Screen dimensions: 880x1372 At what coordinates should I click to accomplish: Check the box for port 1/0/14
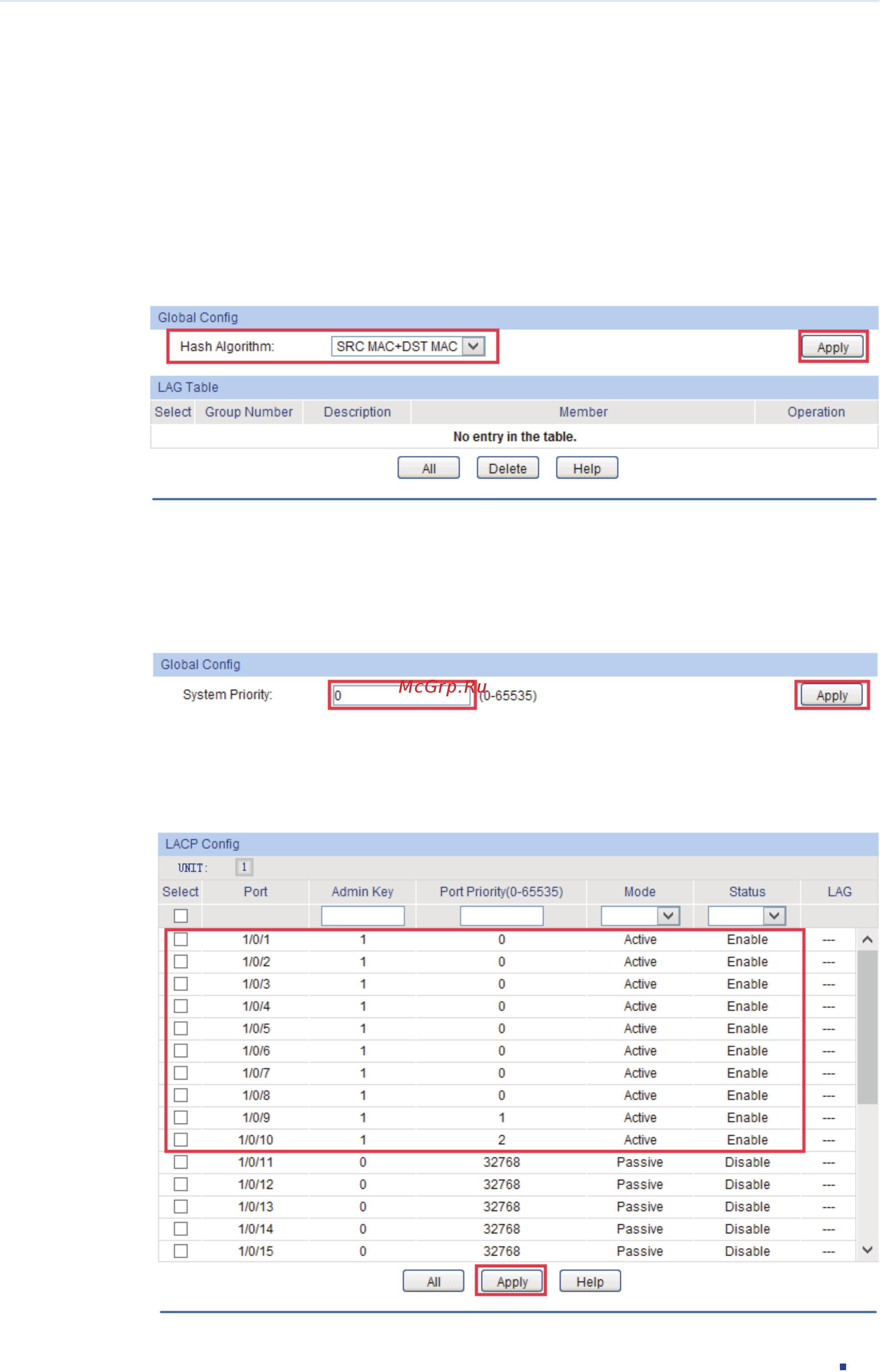click(181, 1229)
